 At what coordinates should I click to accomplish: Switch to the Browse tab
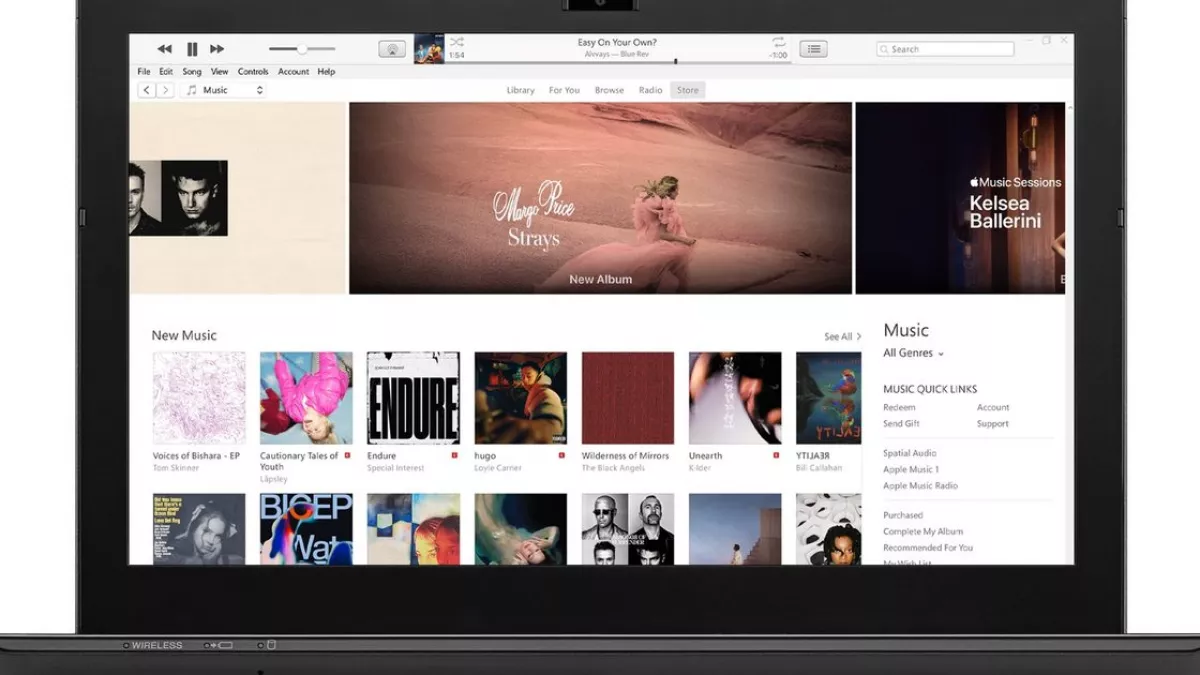pyautogui.click(x=609, y=90)
